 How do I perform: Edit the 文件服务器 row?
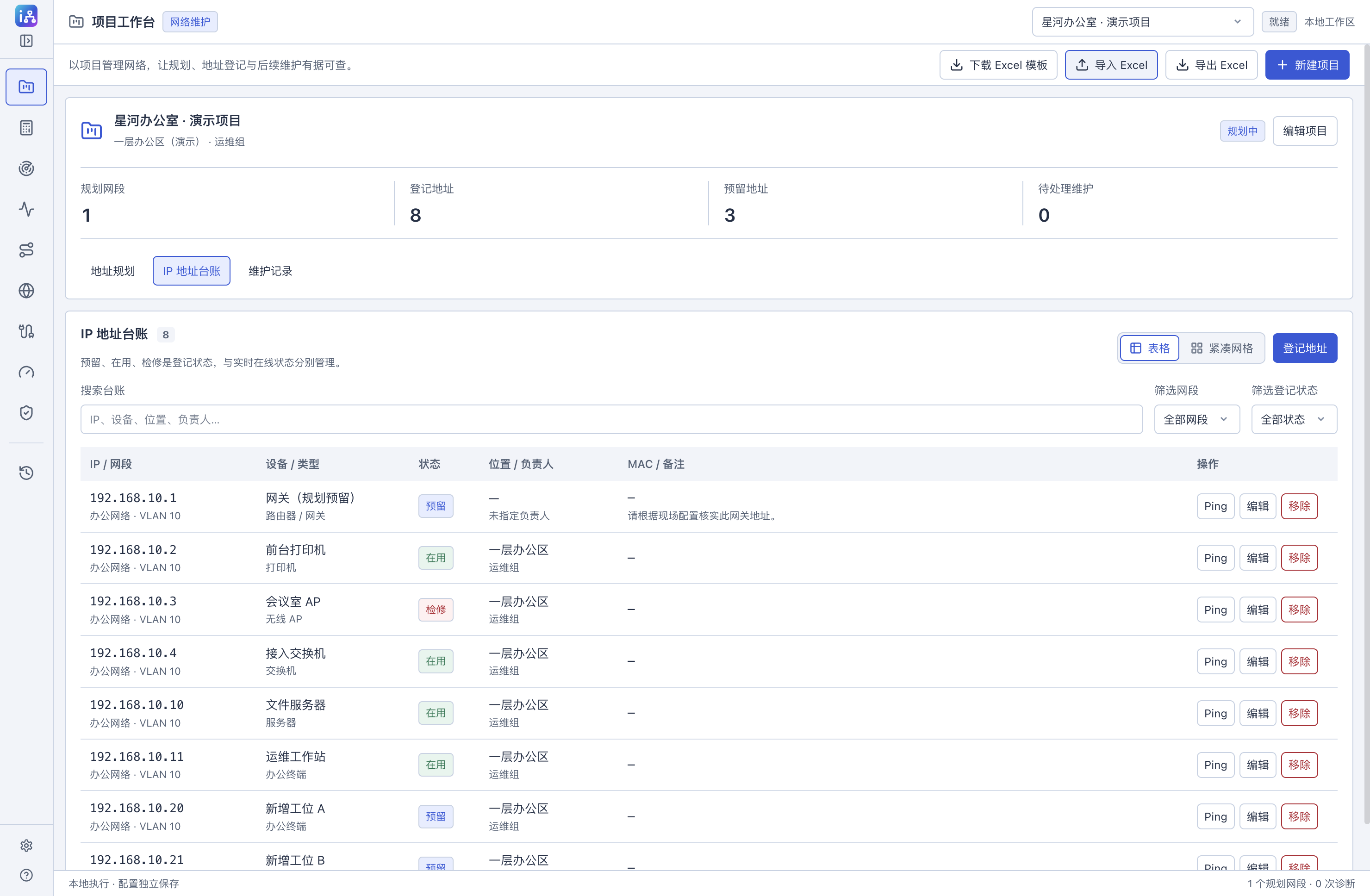pyautogui.click(x=1257, y=714)
